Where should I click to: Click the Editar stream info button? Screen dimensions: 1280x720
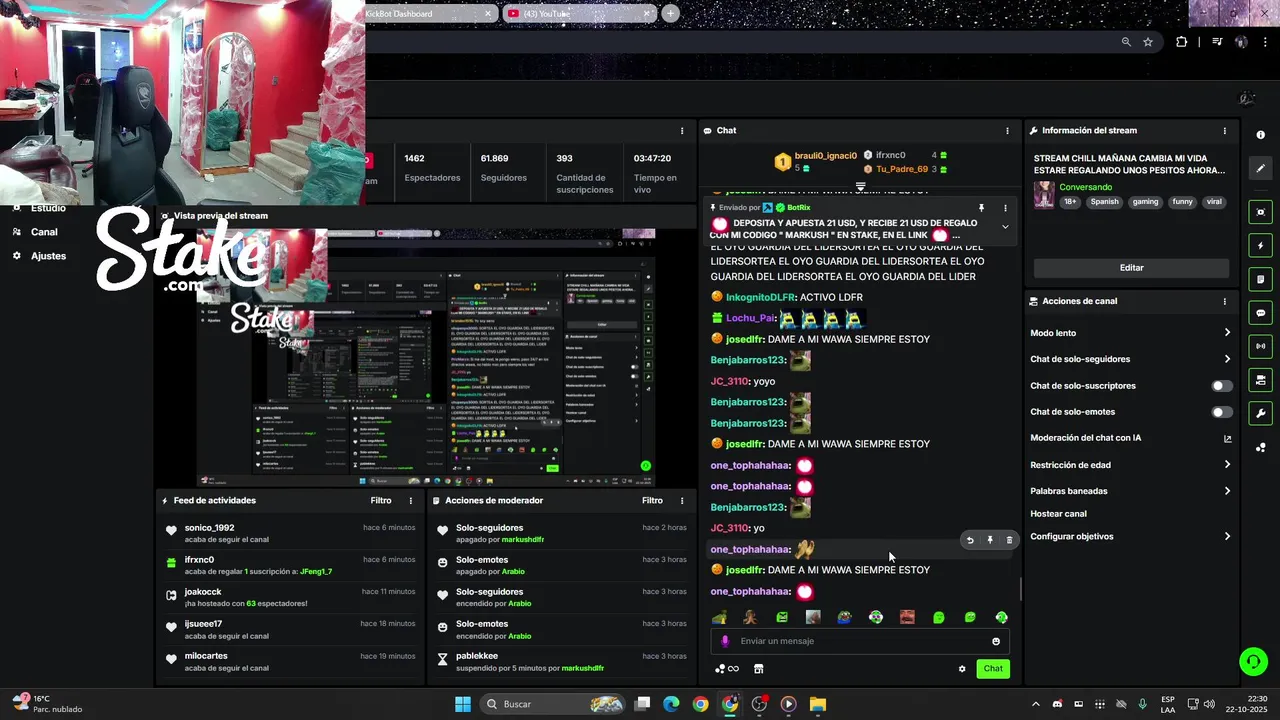tap(1131, 268)
